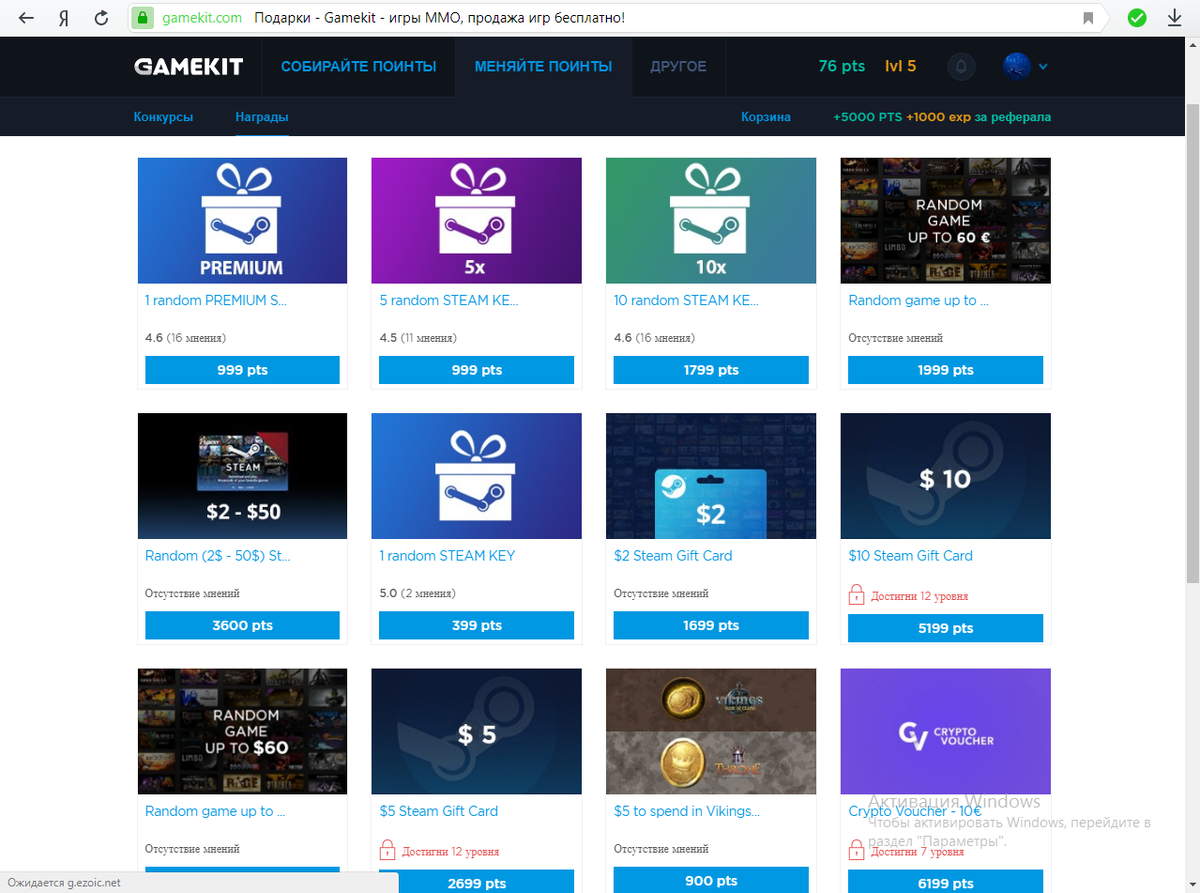This screenshot has height=893, width=1200.
Task: Click the 1799 pts button
Action: [711, 370]
